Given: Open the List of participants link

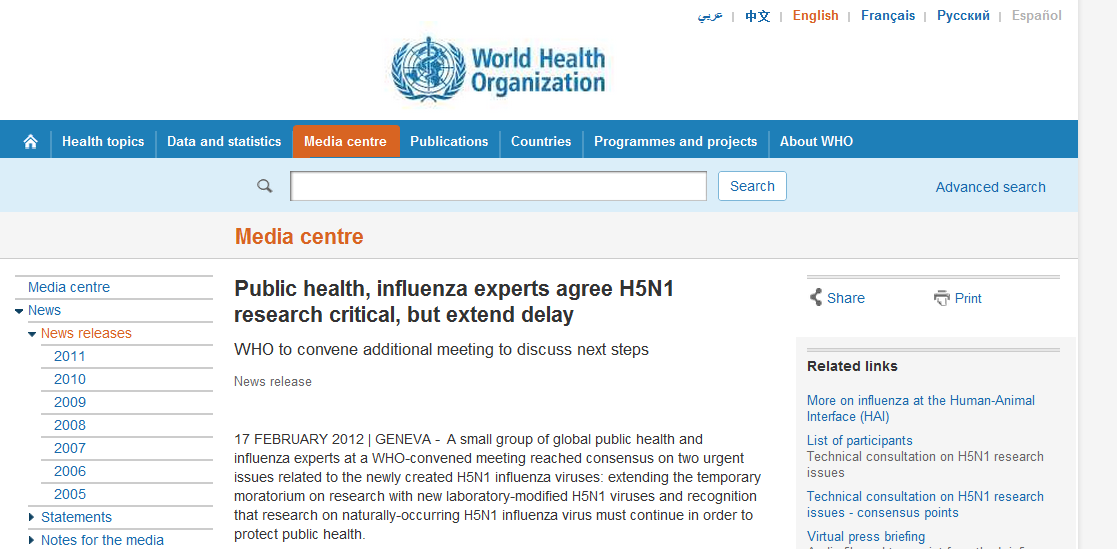Looking at the screenshot, I should click(x=859, y=441).
